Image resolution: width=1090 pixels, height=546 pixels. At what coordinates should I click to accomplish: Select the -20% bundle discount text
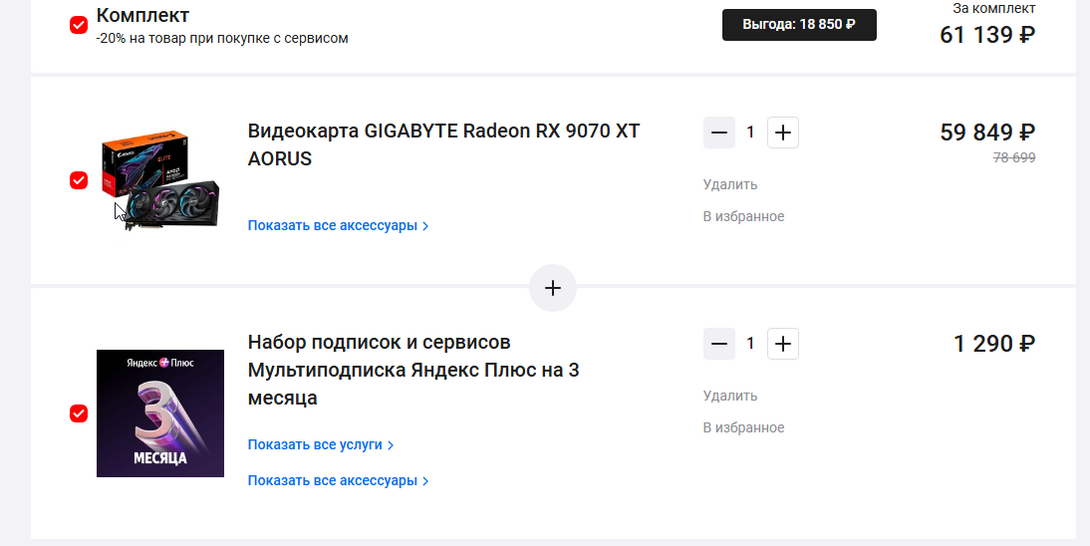pyautogui.click(x=222, y=38)
